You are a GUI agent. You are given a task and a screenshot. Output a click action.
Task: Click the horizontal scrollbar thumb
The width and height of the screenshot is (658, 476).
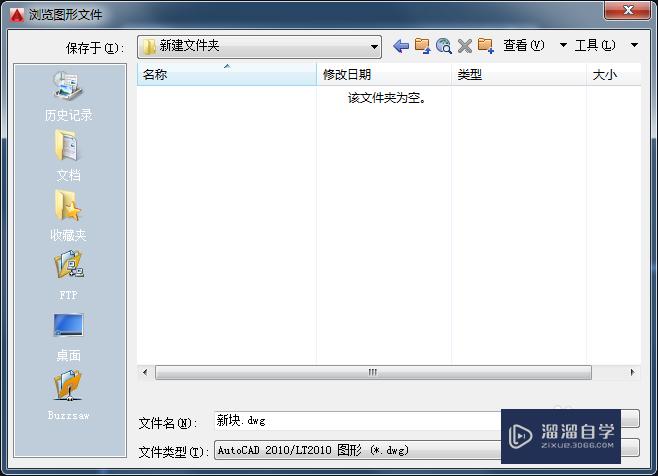point(373,372)
